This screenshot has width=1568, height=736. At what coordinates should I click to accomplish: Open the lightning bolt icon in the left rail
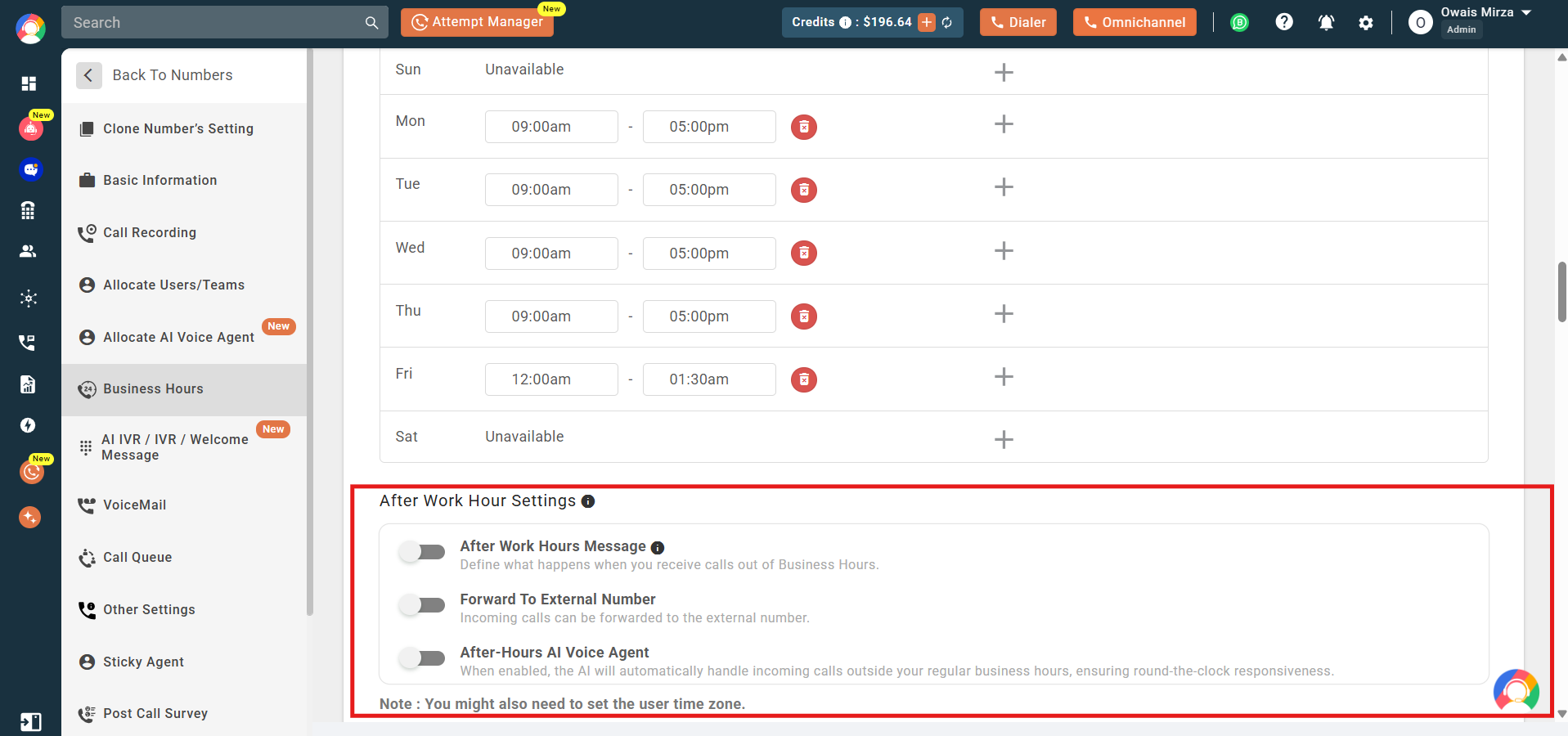point(29,425)
